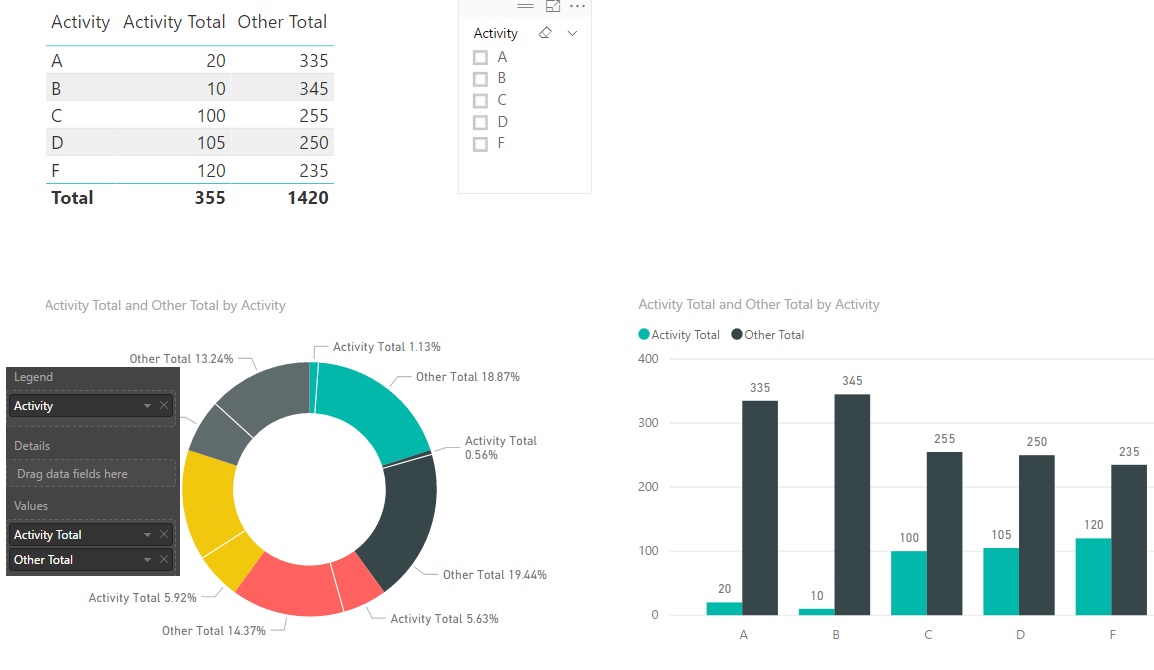Select the 345 Other Total bar for B
The image size is (1154, 670).
(852, 504)
